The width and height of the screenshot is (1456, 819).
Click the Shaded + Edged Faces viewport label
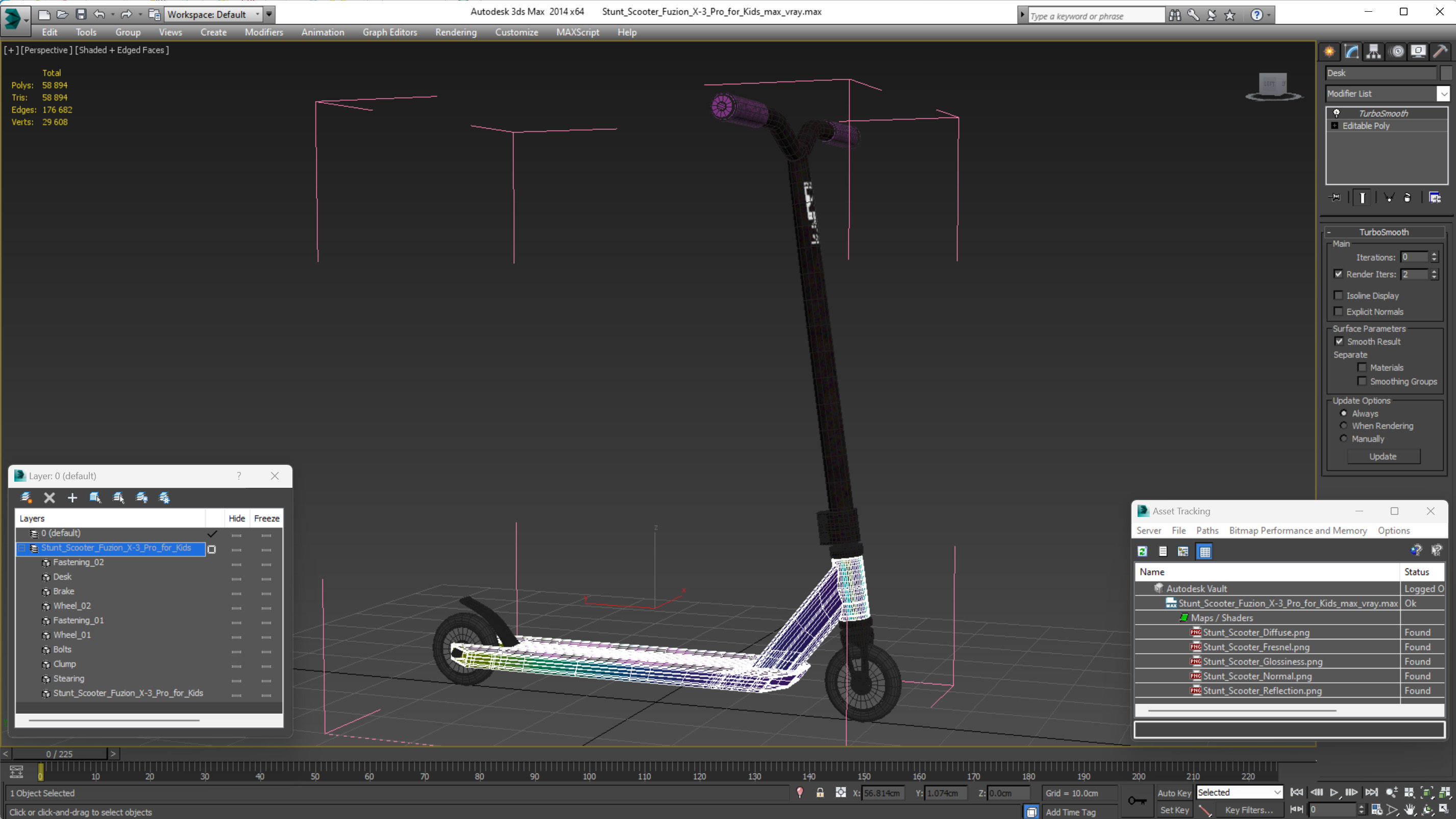[x=122, y=49]
